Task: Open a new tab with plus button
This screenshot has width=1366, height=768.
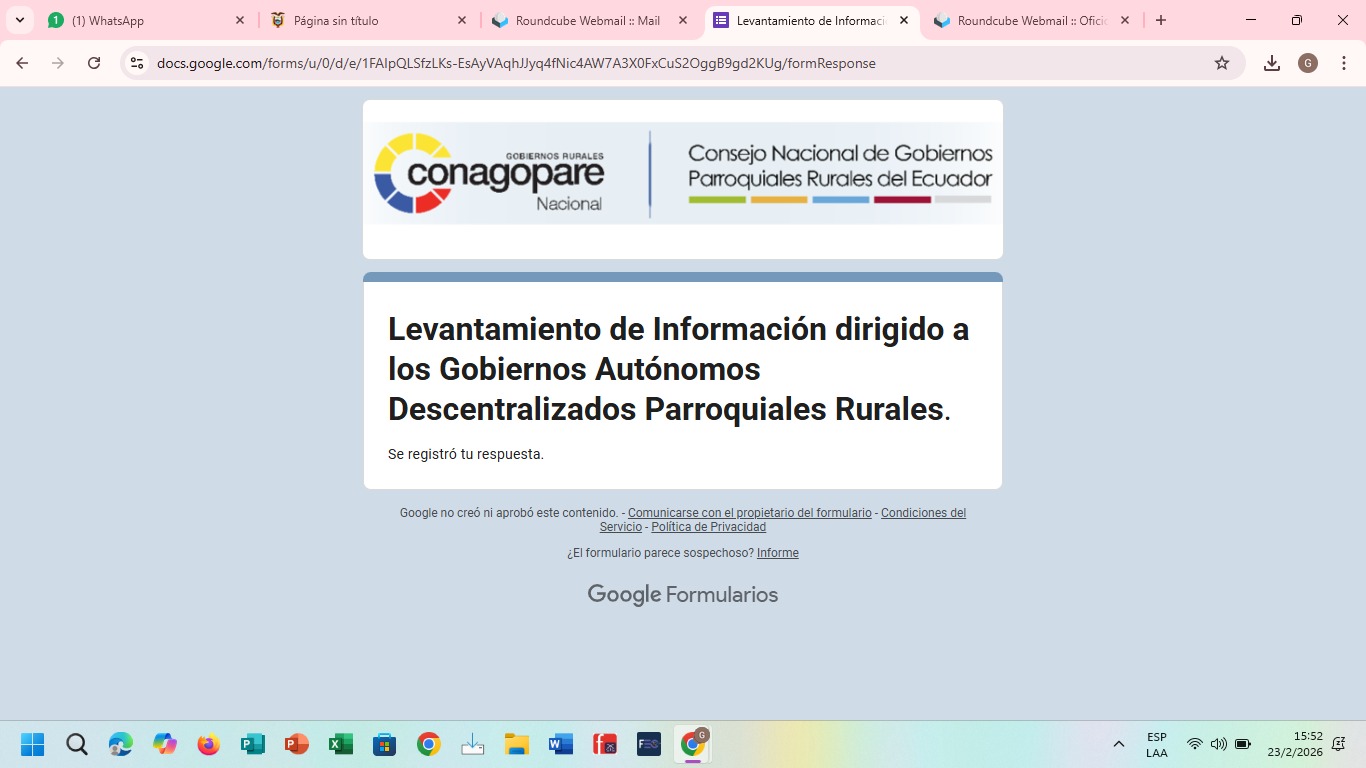Action: (1160, 20)
